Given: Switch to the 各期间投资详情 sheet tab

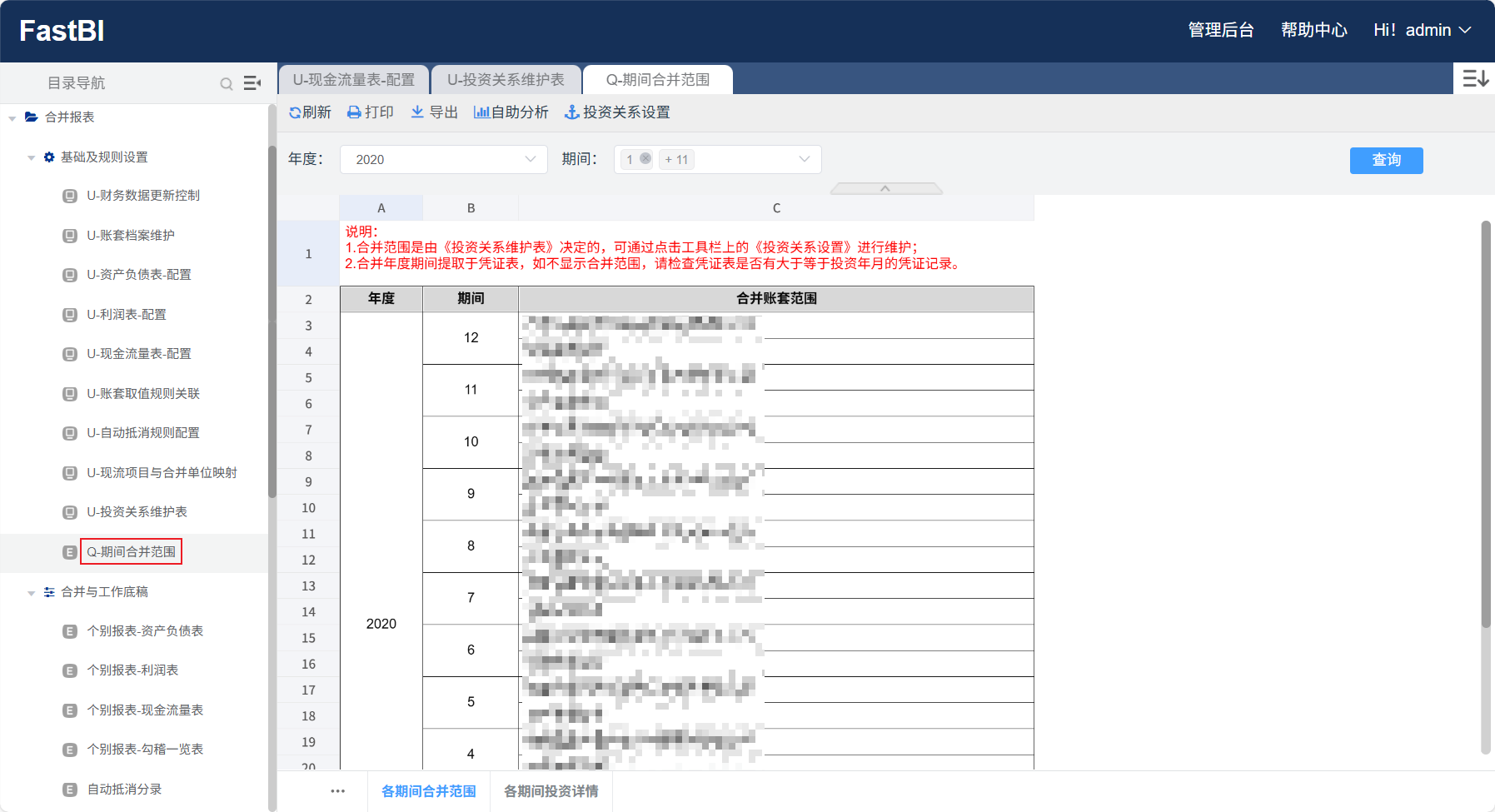Looking at the screenshot, I should click(551, 791).
